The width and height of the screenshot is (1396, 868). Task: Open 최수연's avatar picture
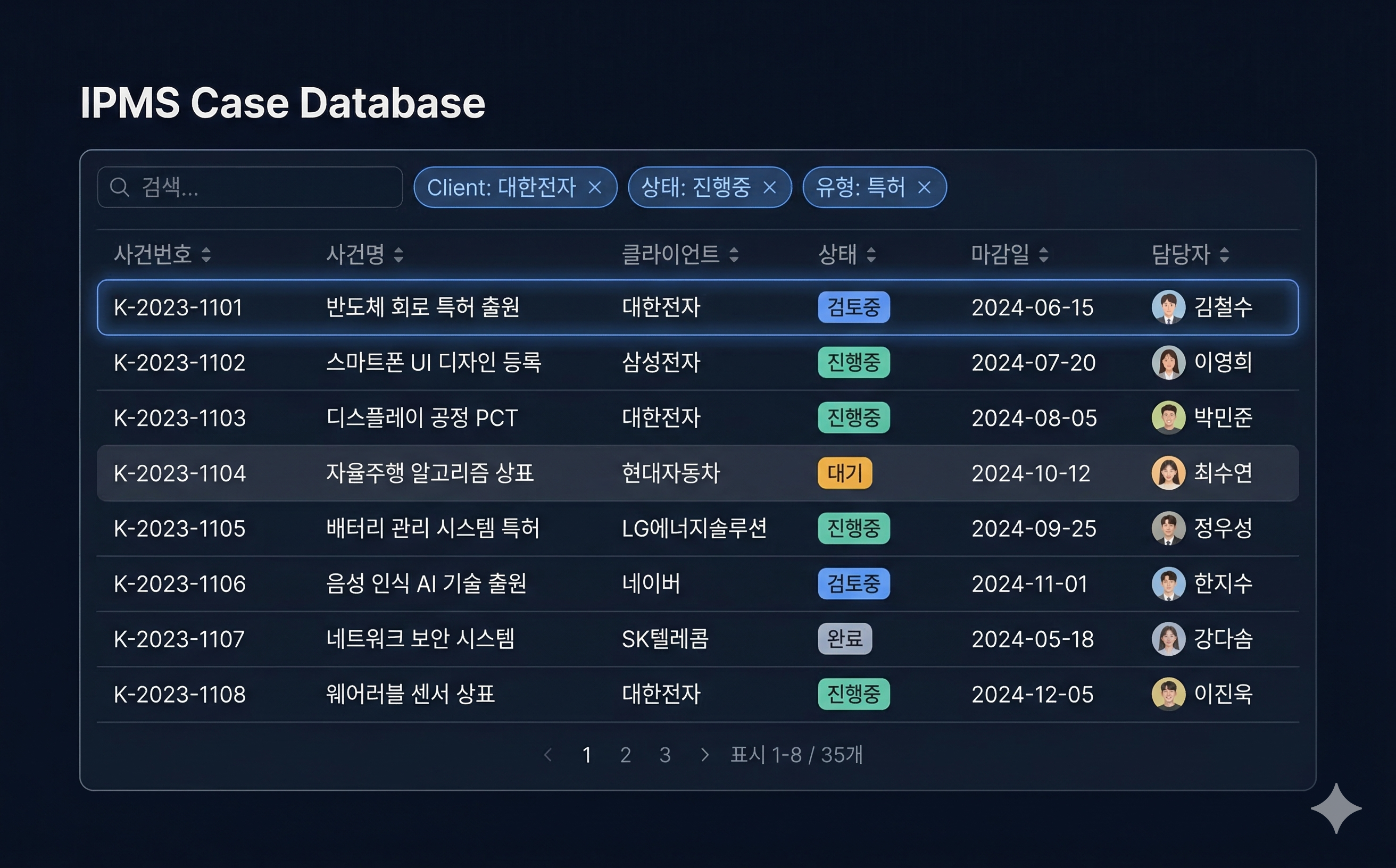tap(1170, 473)
